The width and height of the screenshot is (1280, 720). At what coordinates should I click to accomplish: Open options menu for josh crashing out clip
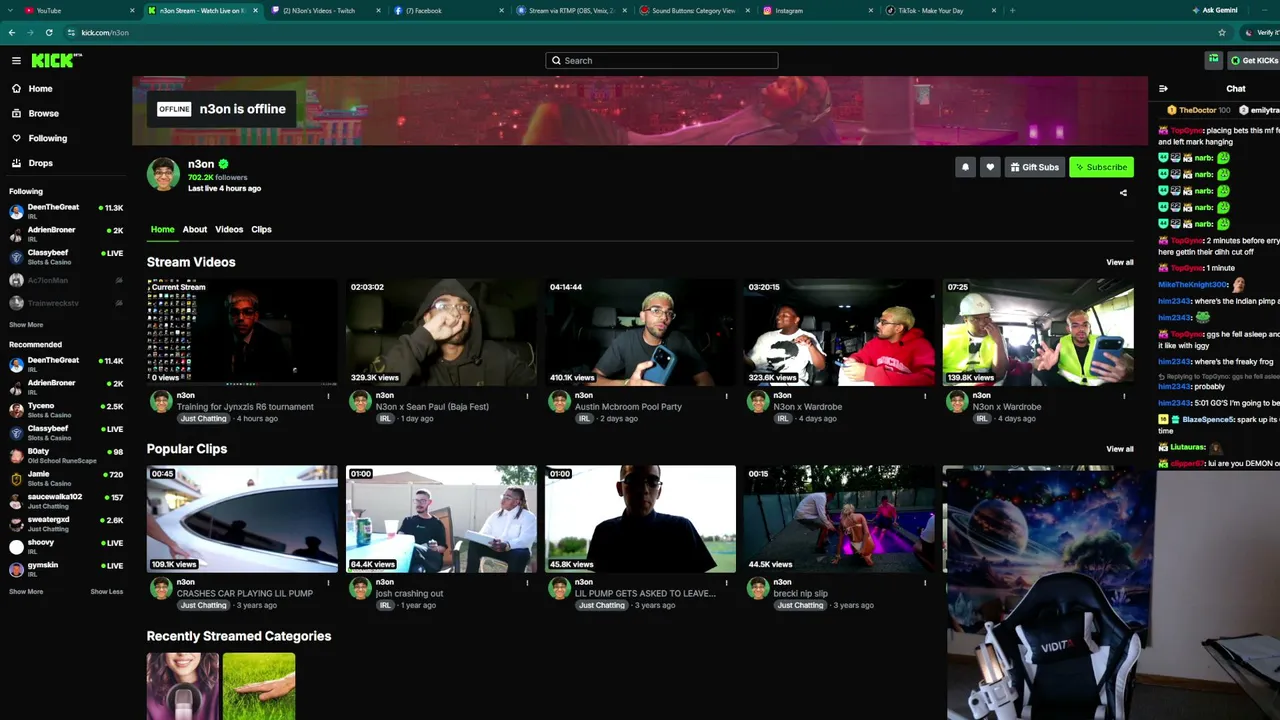coord(527,582)
